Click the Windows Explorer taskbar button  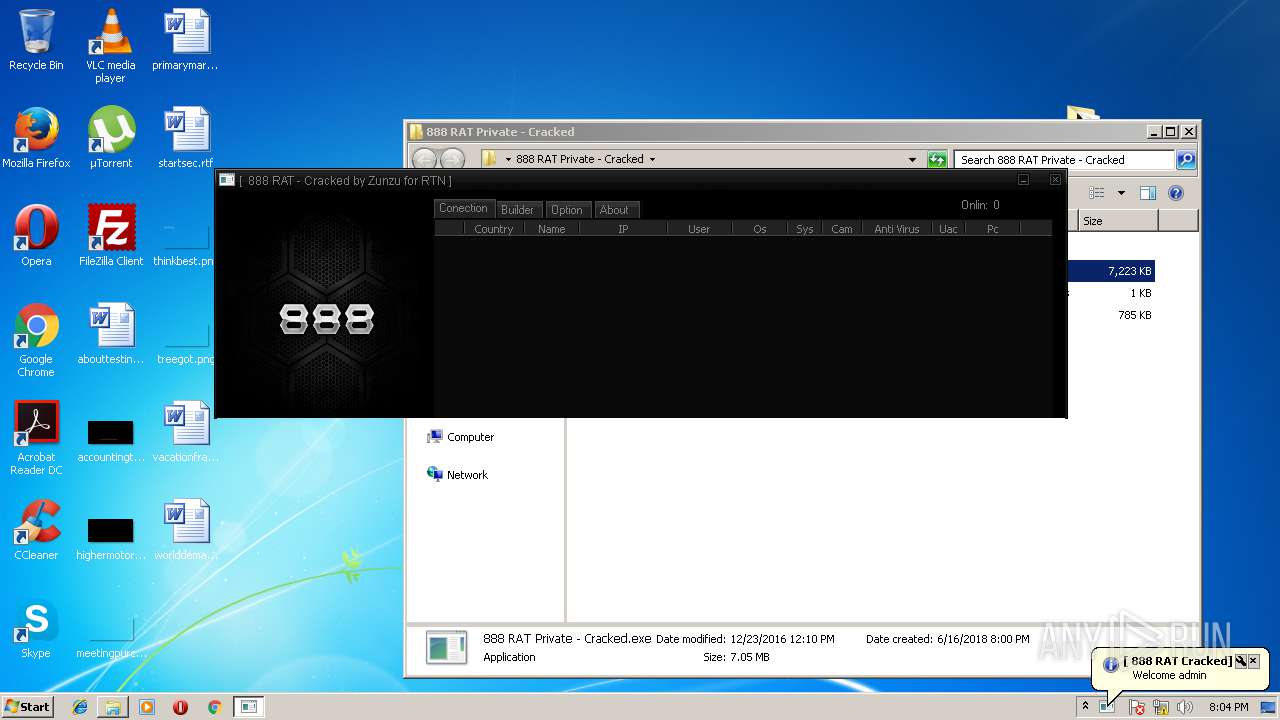tap(113, 707)
